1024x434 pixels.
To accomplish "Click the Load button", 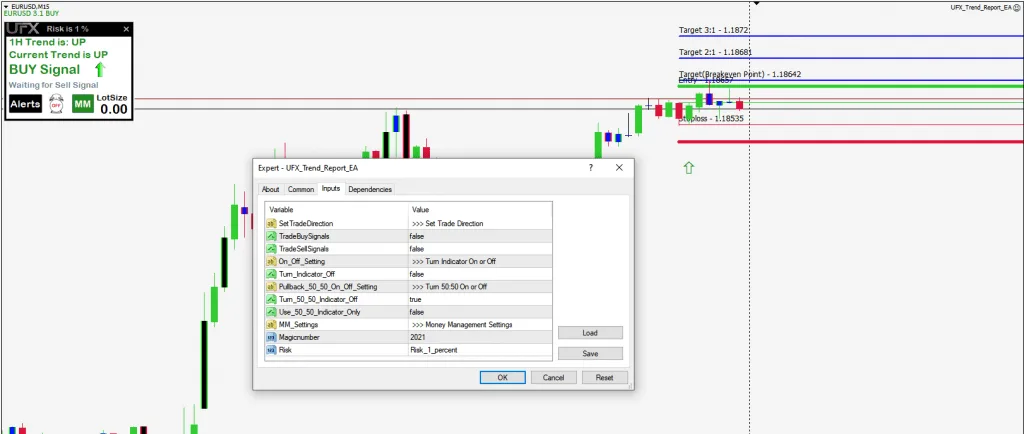I will tap(590, 333).
